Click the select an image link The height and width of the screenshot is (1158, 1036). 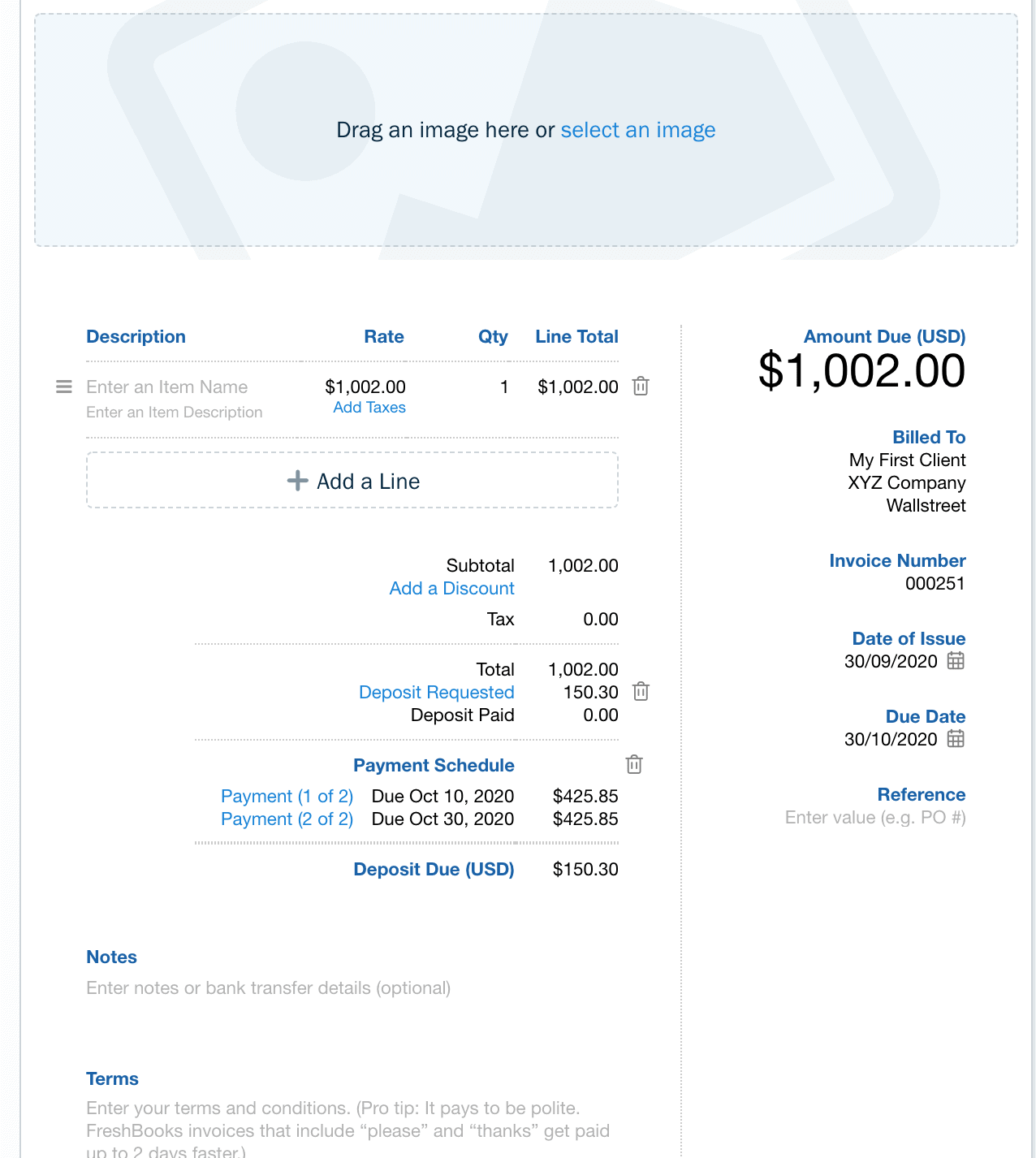click(x=638, y=130)
